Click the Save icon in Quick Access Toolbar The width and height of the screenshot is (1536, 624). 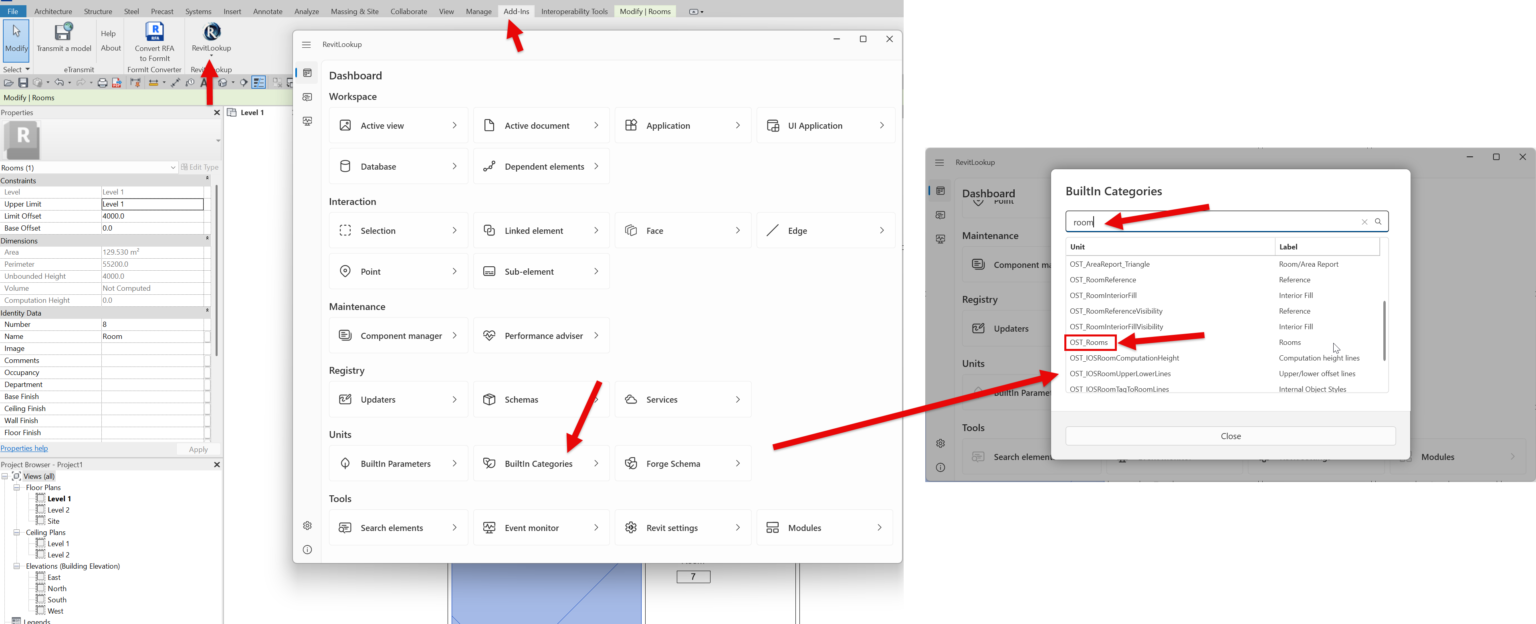pyautogui.click(x=22, y=82)
